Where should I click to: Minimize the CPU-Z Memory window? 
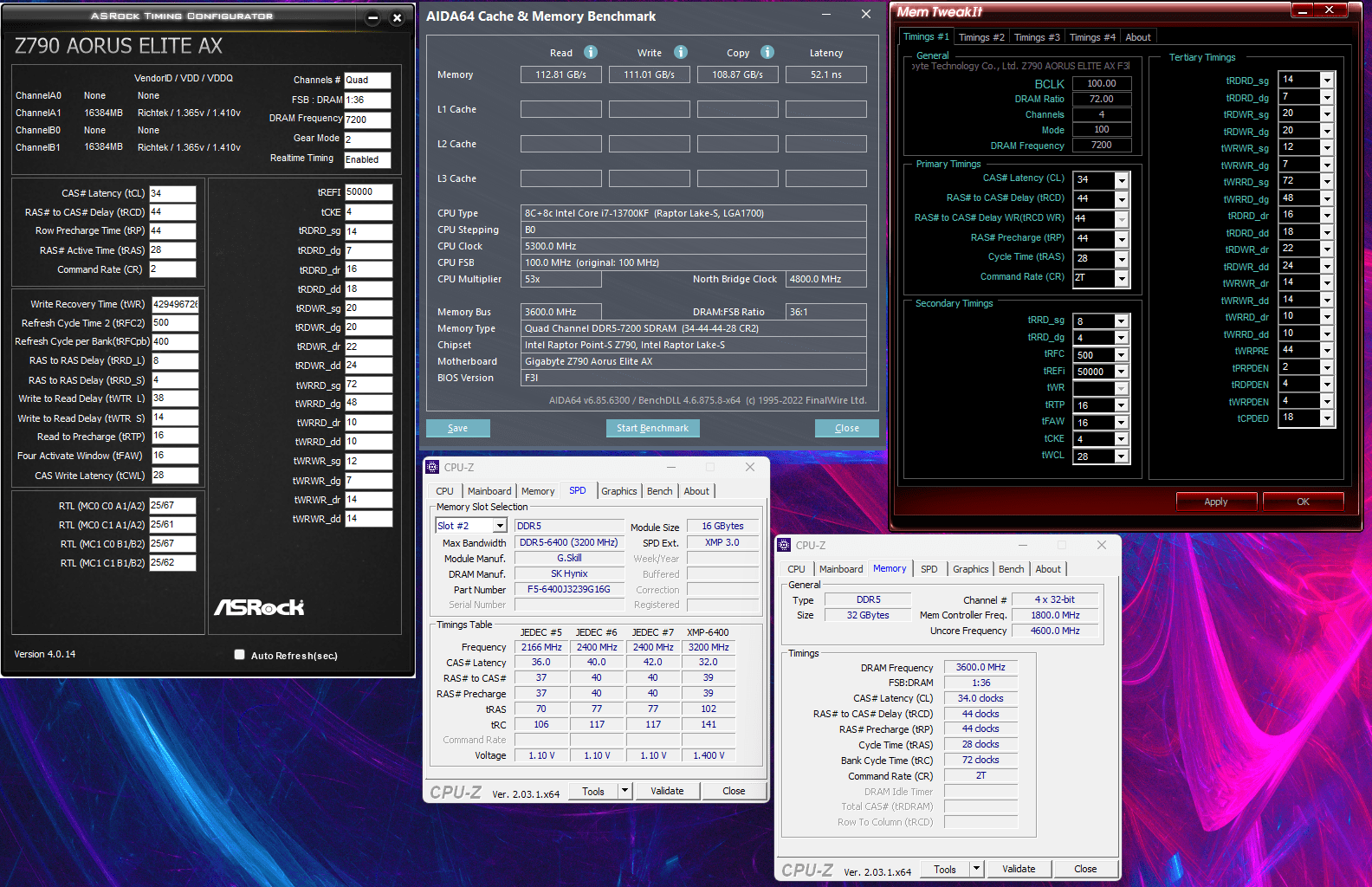pyautogui.click(x=1022, y=545)
